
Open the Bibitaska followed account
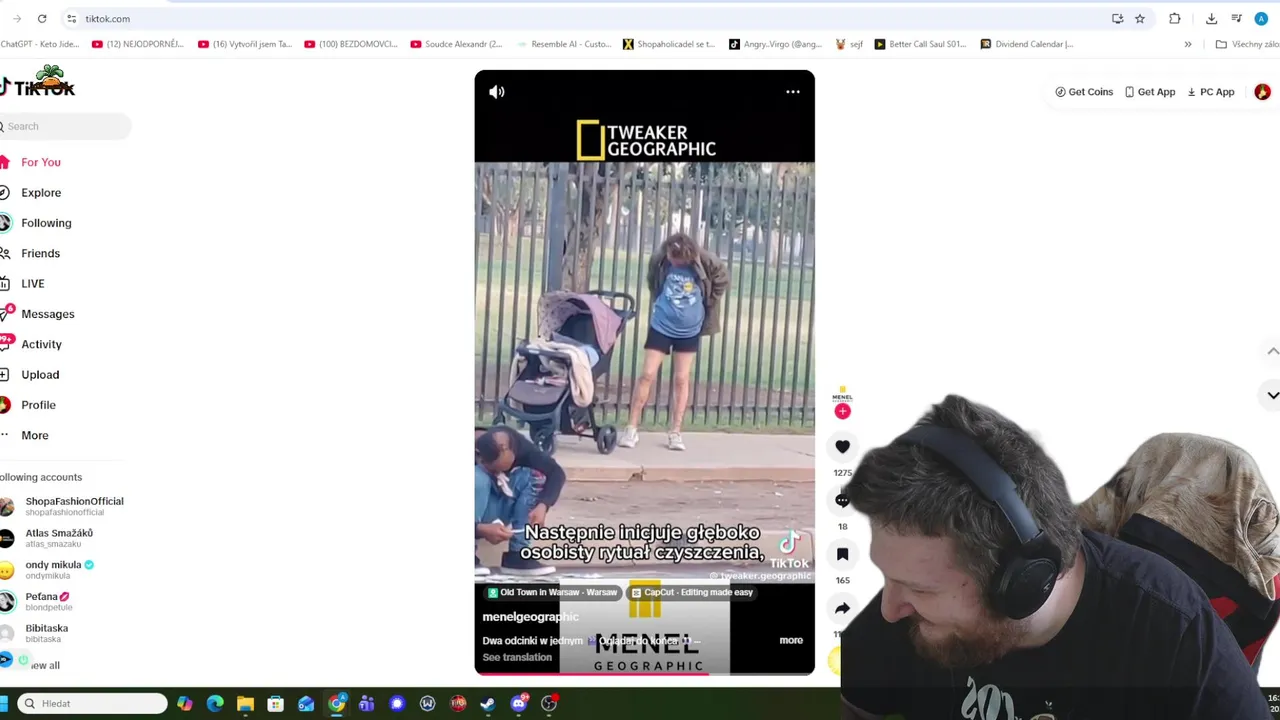pyautogui.click(x=34, y=633)
